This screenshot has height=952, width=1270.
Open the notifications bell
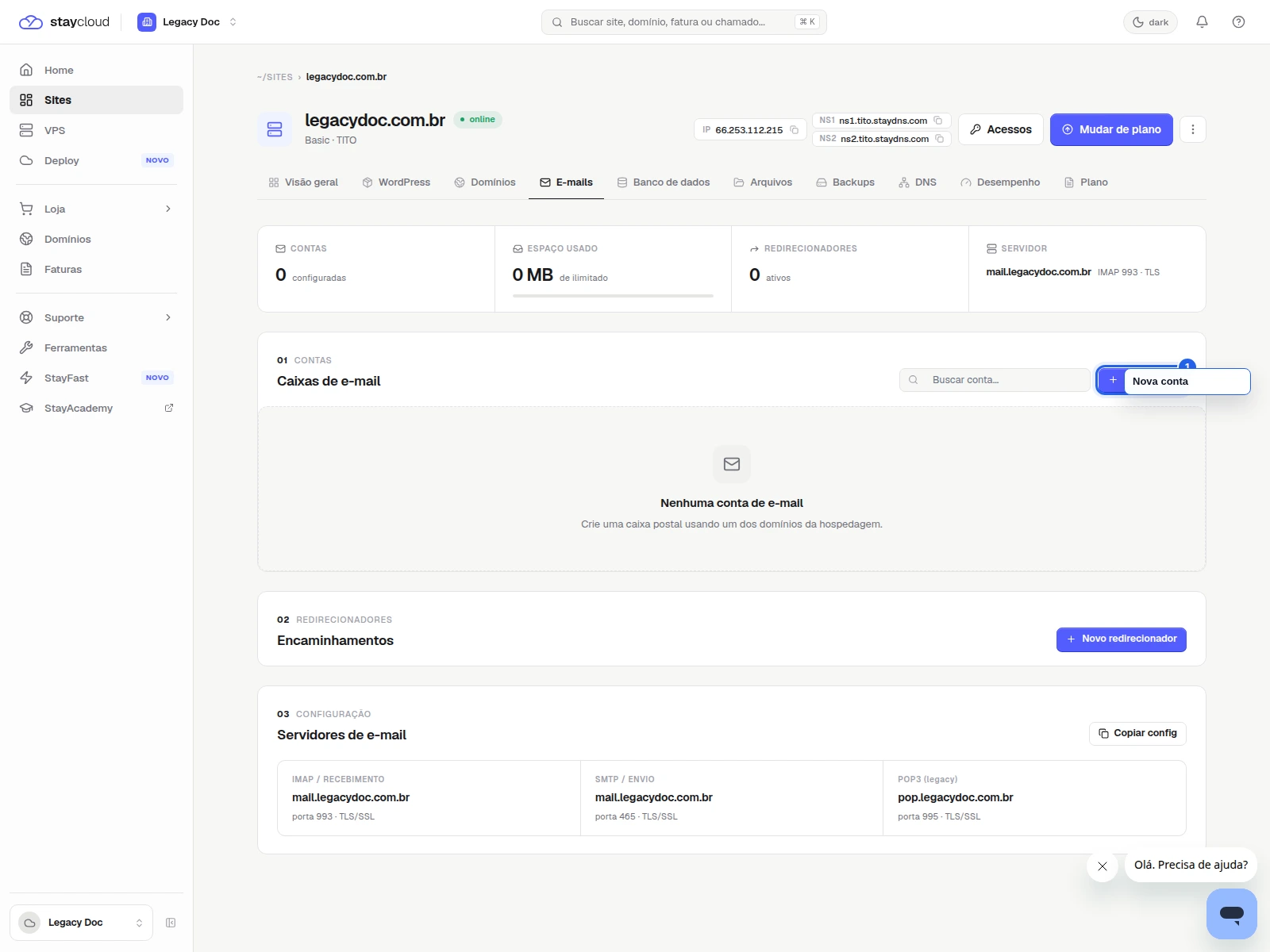(1202, 21)
